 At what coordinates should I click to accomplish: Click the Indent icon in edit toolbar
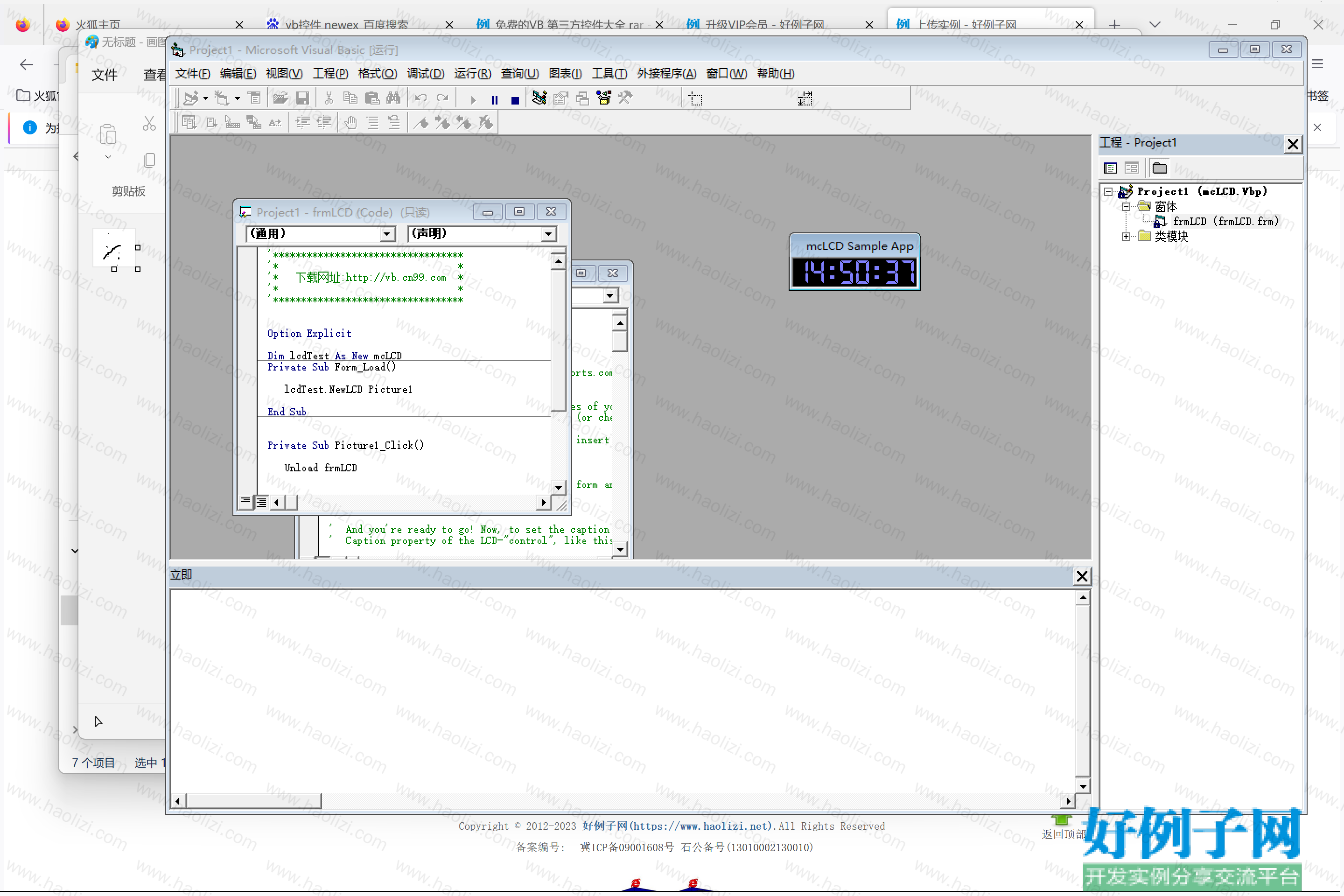click(302, 122)
